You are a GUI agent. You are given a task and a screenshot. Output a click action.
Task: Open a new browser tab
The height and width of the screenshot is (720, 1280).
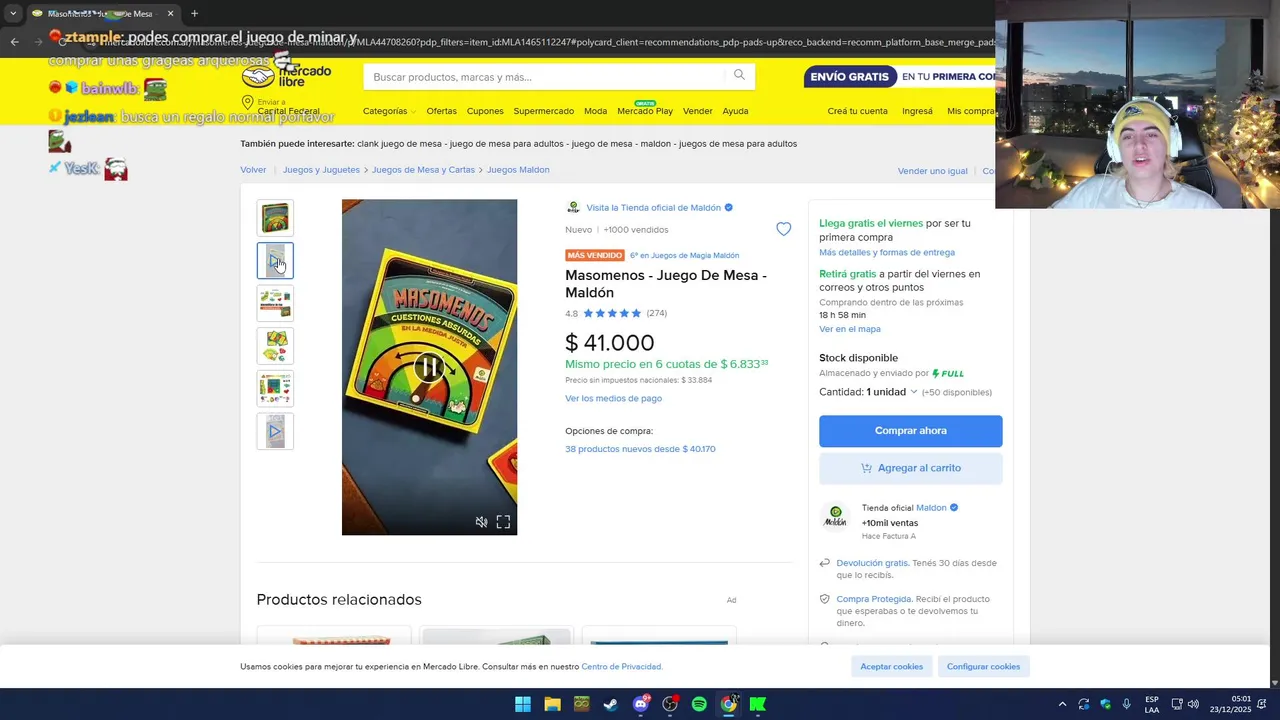194,14
